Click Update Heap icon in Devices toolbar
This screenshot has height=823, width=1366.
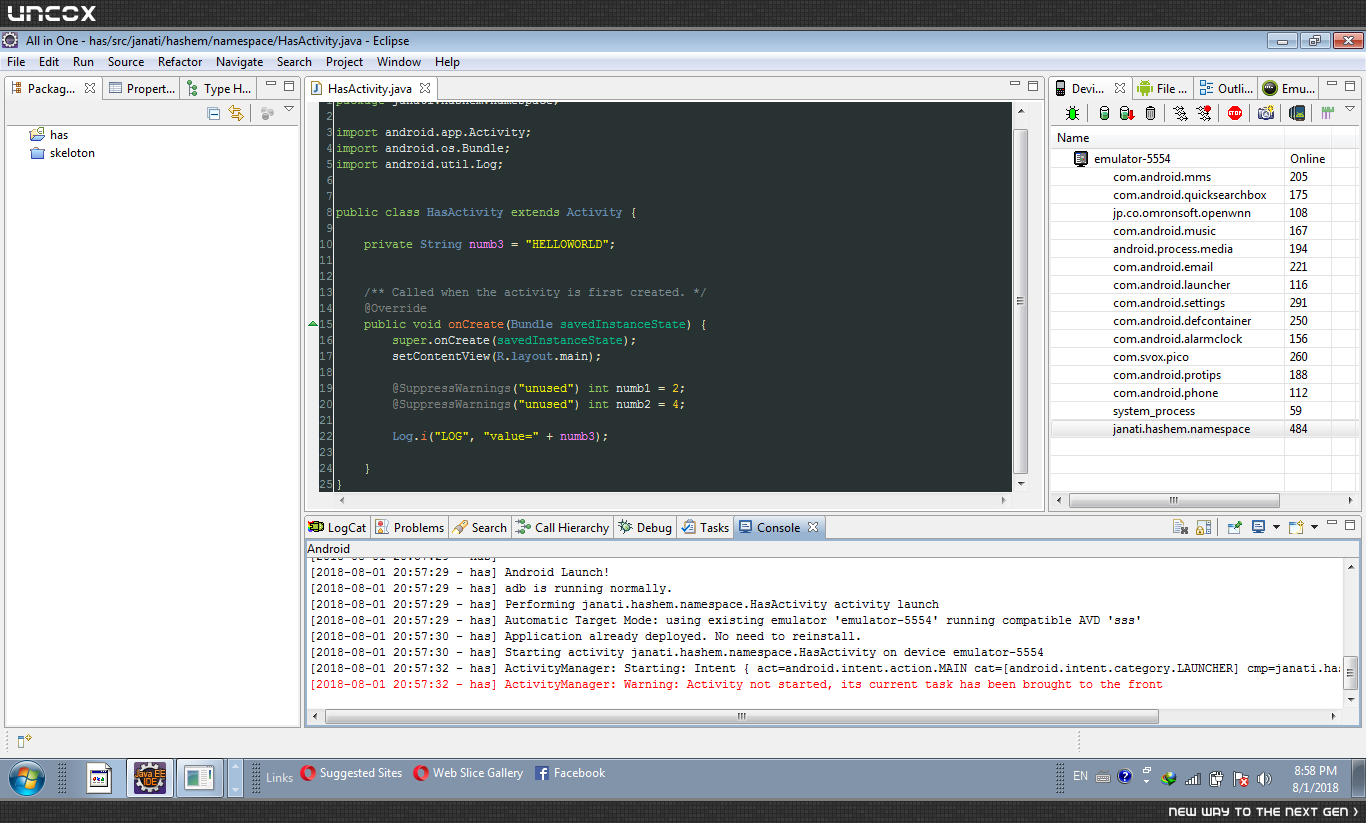point(1104,113)
